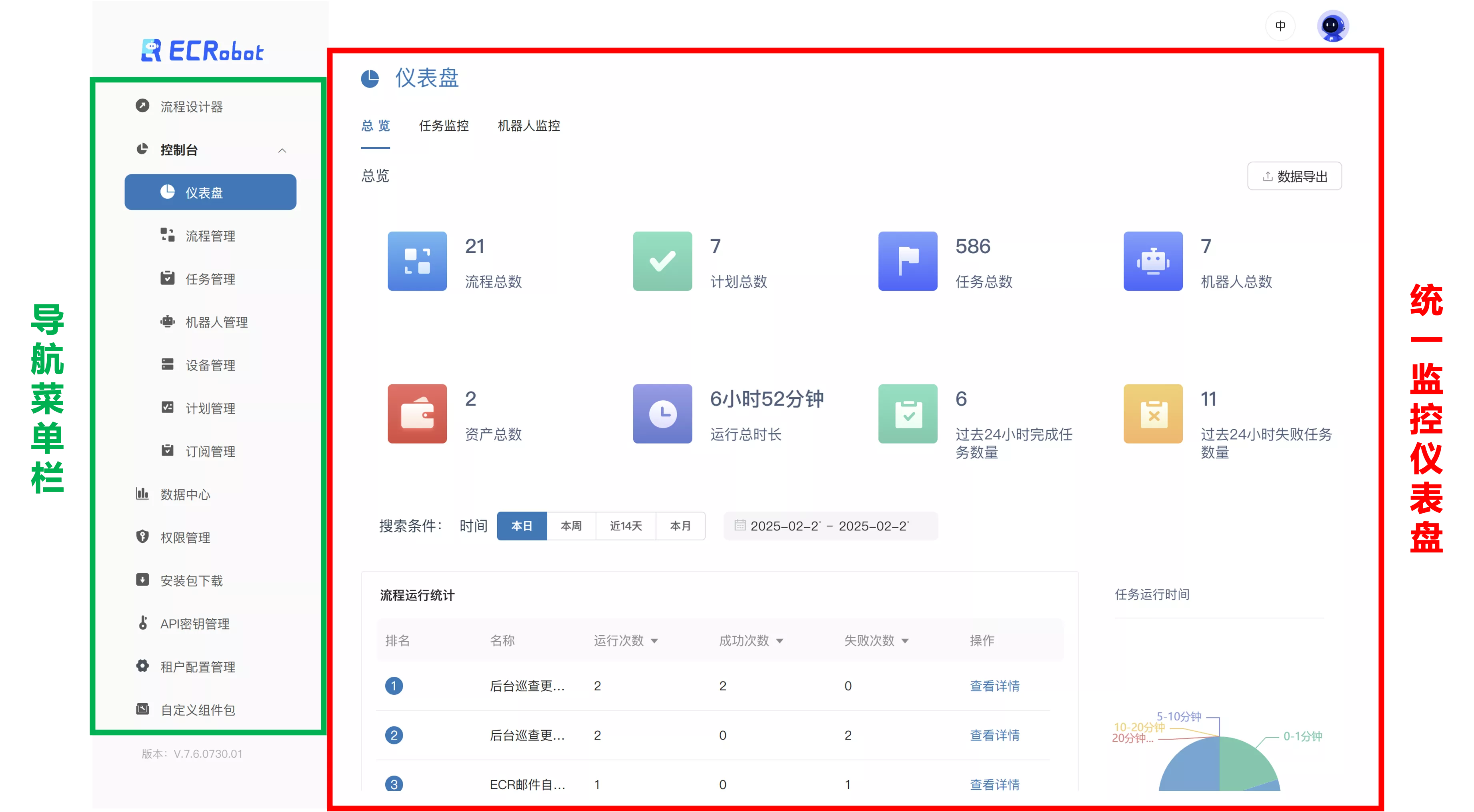Switch to the 机器人监控 tab
1474x812 pixels.
coord(529,125)
